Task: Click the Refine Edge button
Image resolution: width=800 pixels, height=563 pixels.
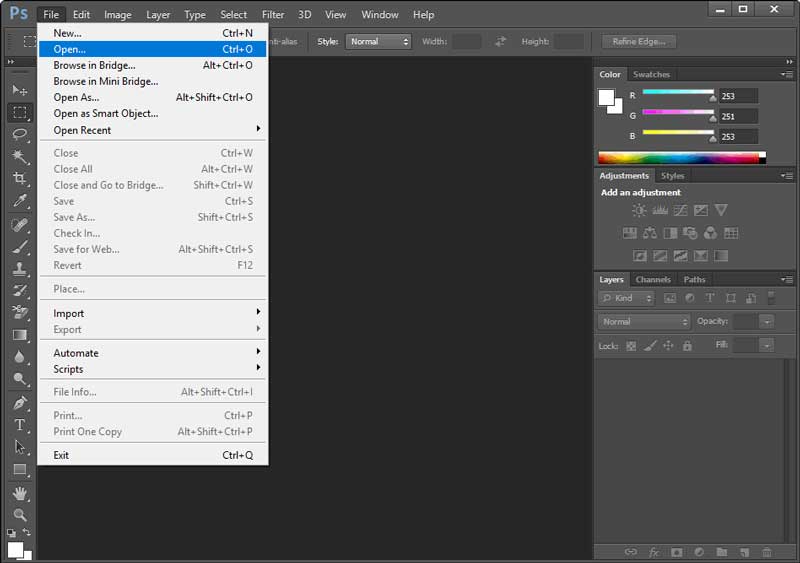Action: [x=639, y=42]
